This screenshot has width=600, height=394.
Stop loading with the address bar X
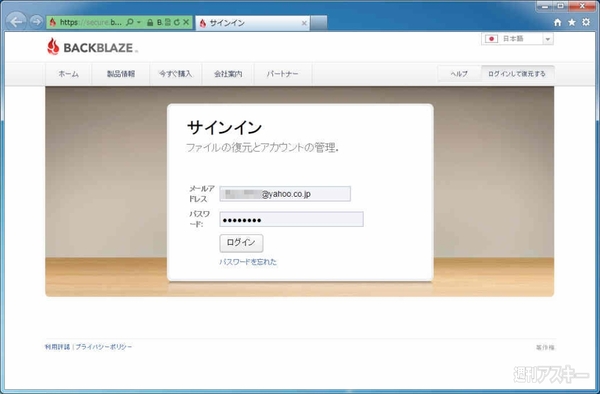pyautogui.click(x=186, y=22)
